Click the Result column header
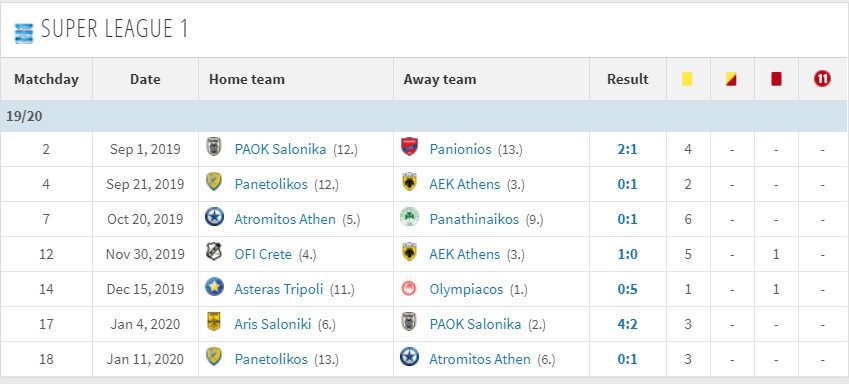The image size is (849, 384). (628, 79)
